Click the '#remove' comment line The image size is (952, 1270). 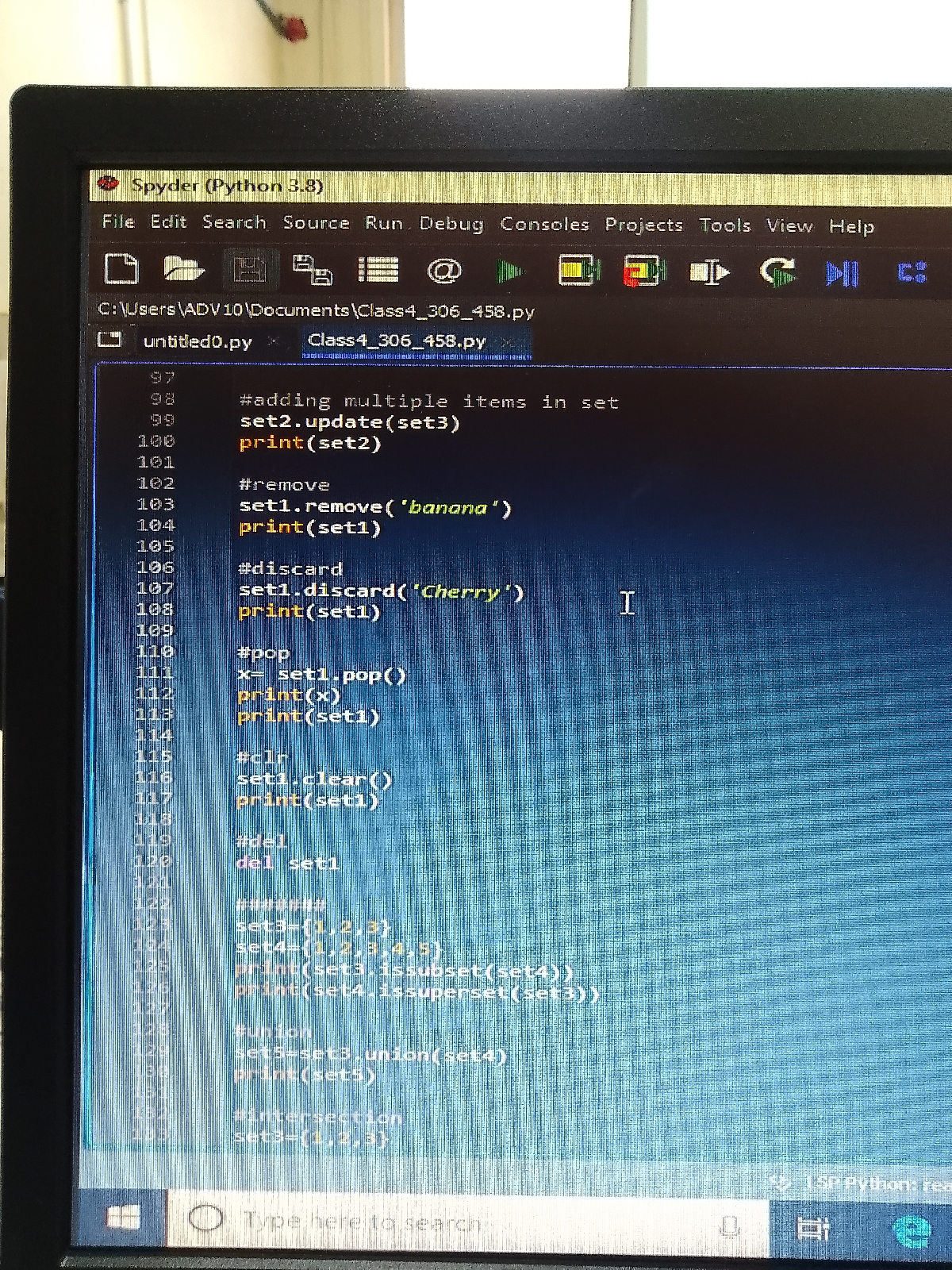[x=284, y=484]
